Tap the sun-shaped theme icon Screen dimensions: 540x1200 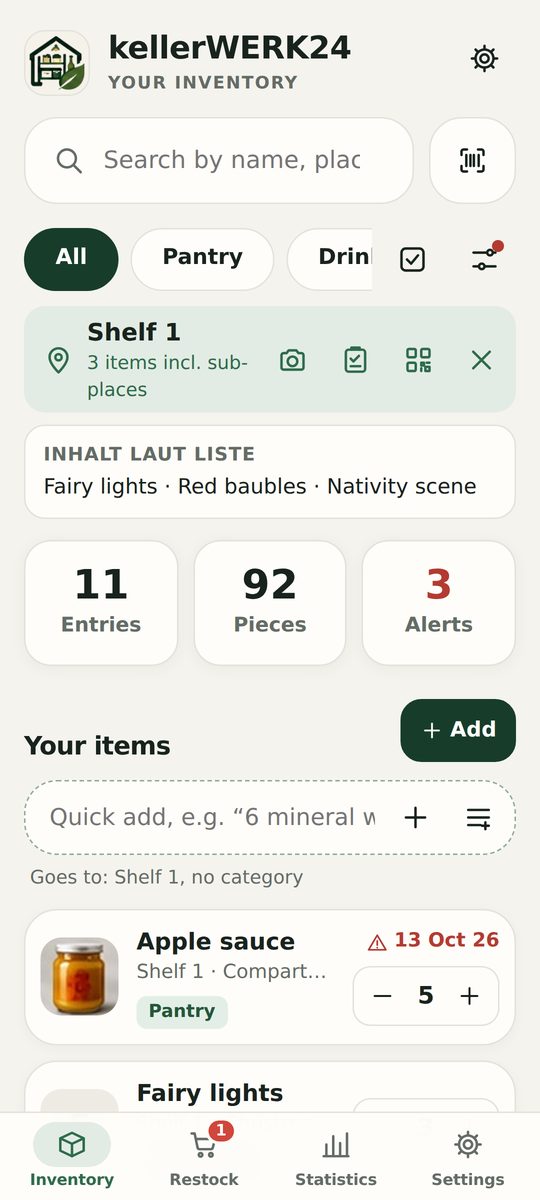pos(484,59)
